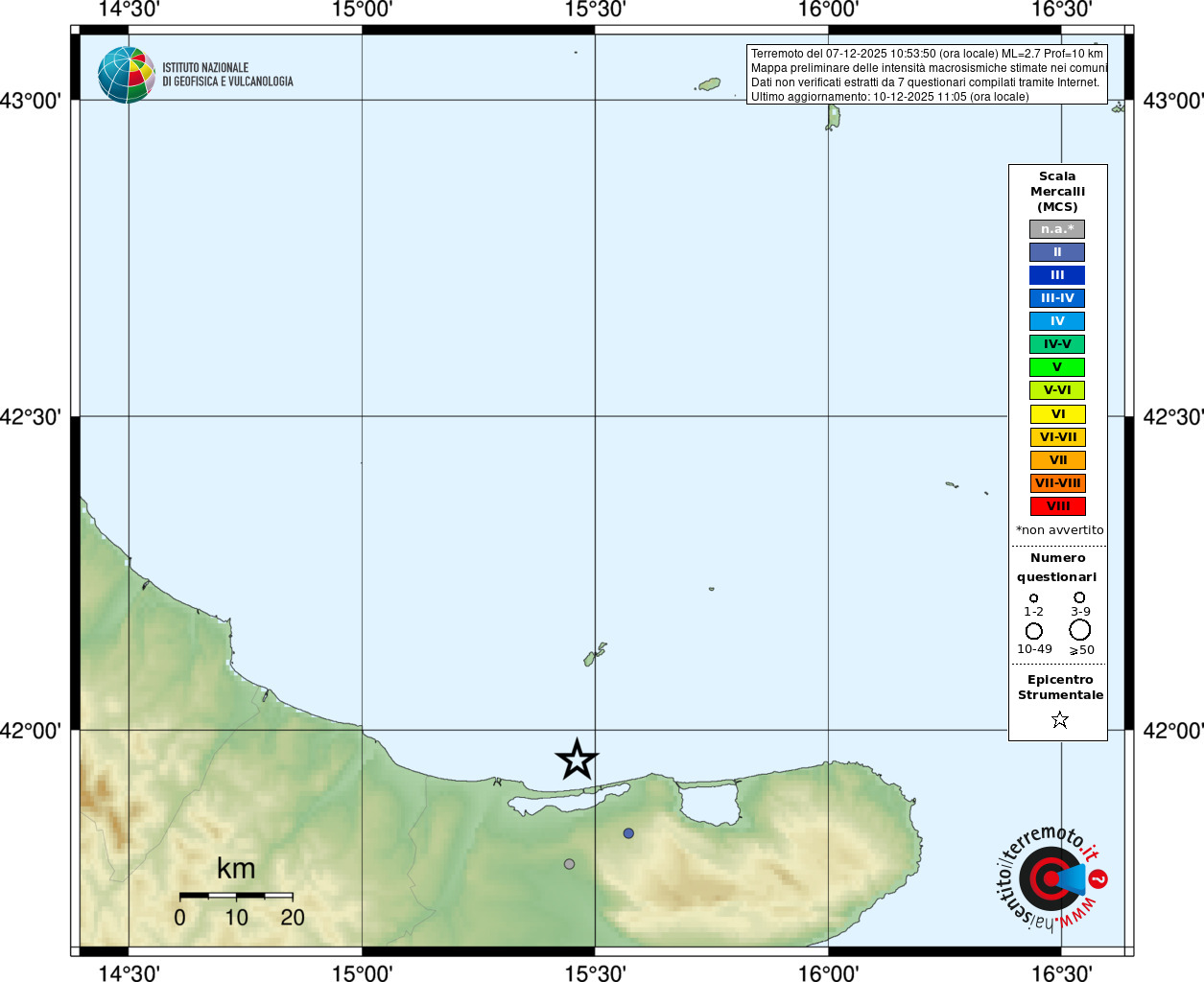The width and height of the screenshot is (1204, 982).
Task: Click the top 14°30' longitude label
Action: (129, 10)
